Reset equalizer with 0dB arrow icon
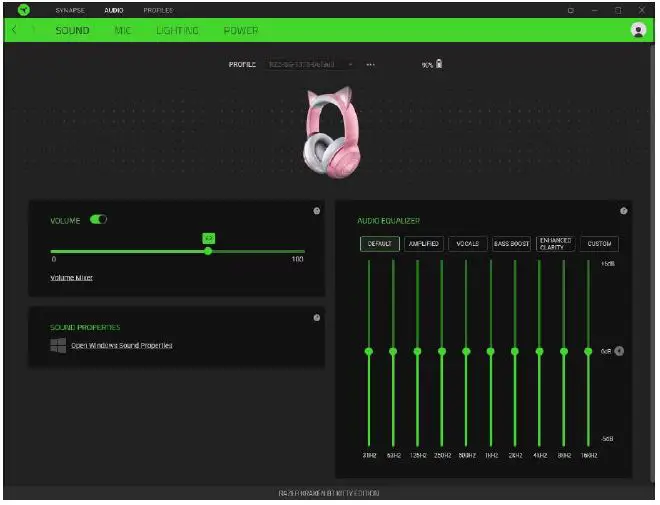660x505 pixels. 619,351
